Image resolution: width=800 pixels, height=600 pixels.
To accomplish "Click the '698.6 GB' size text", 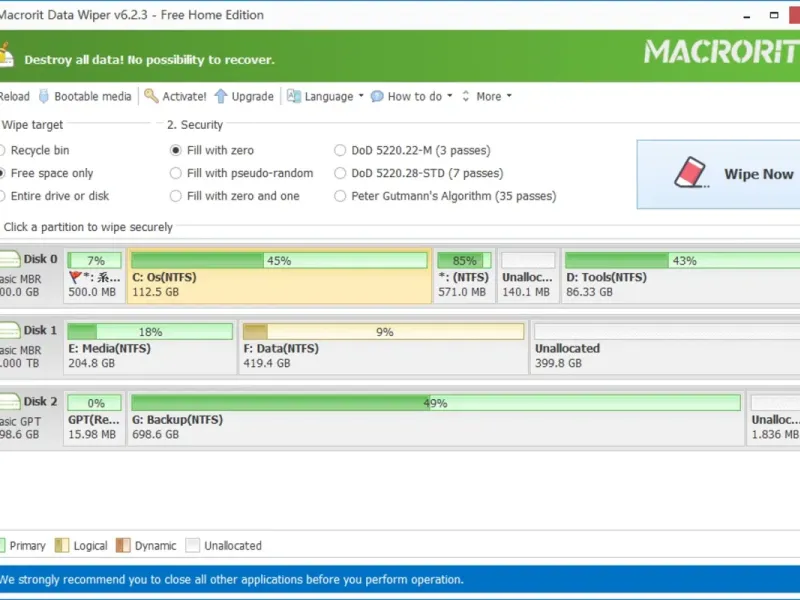I will pyautogui.click(x=156, y=434).
